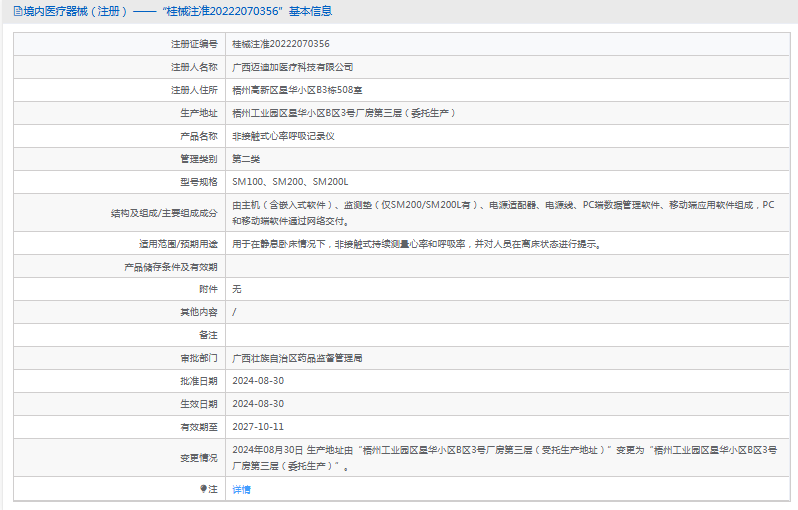Click 批准日期 value 2024-08-30

click(258, 381)
